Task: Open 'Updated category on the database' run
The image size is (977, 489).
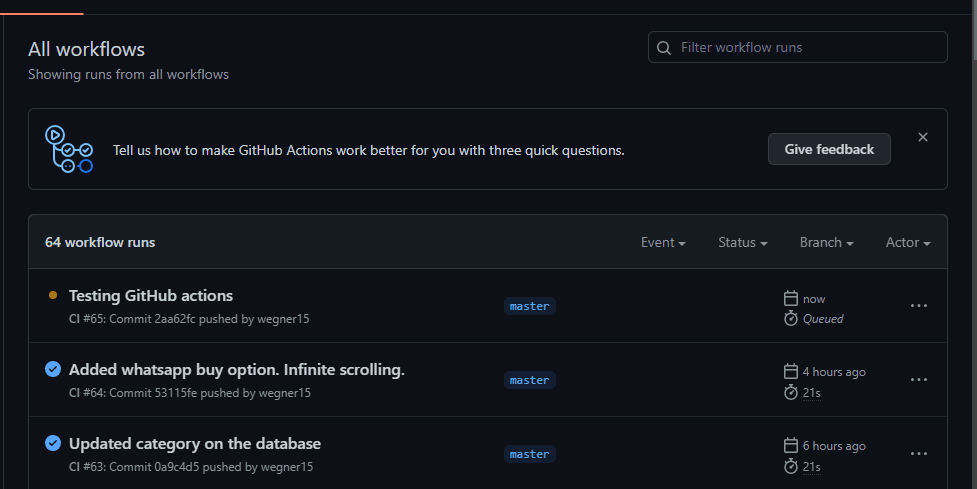Action: coord(195,444)
